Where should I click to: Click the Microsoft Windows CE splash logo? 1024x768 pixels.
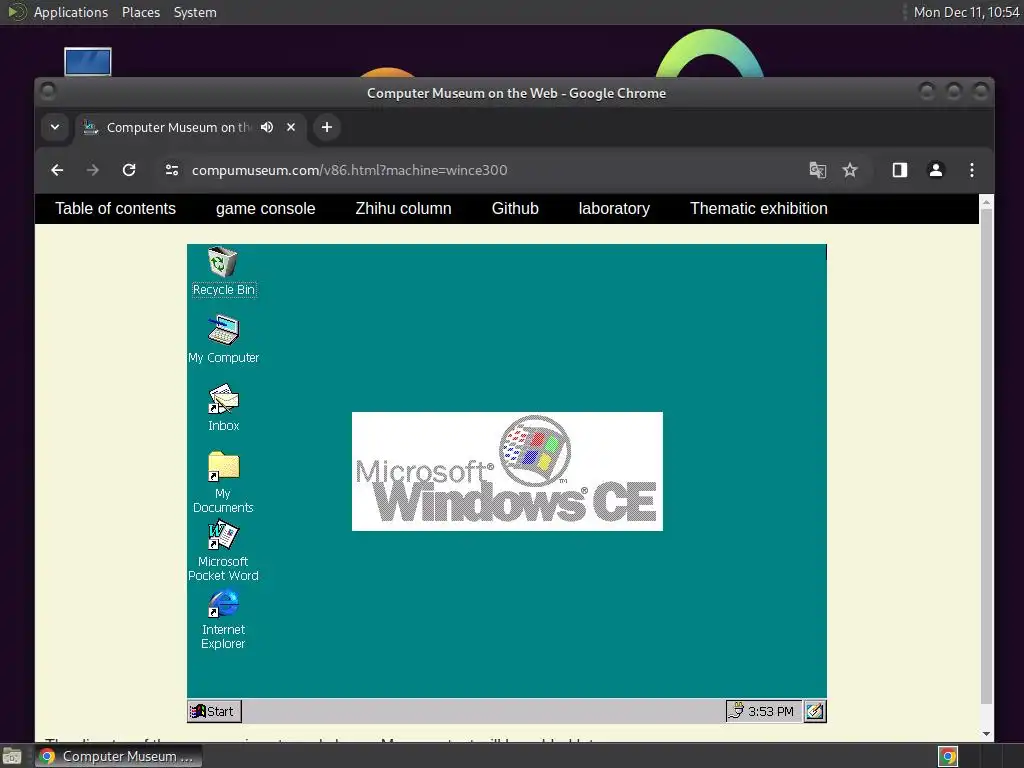(x=507, y=471)
